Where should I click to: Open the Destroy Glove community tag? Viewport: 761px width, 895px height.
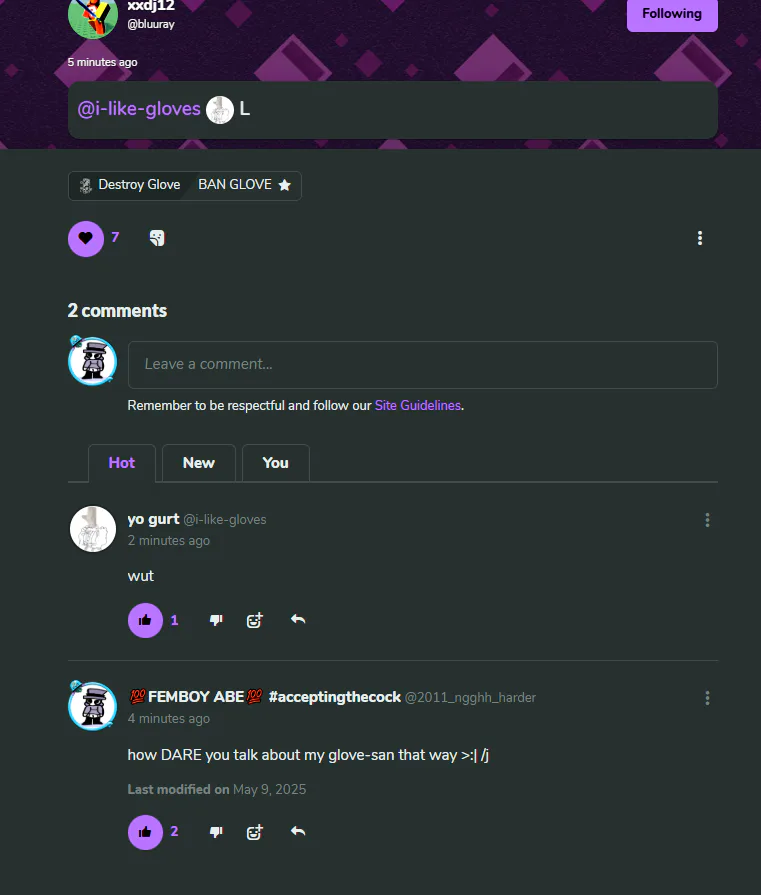coord(131,185)
